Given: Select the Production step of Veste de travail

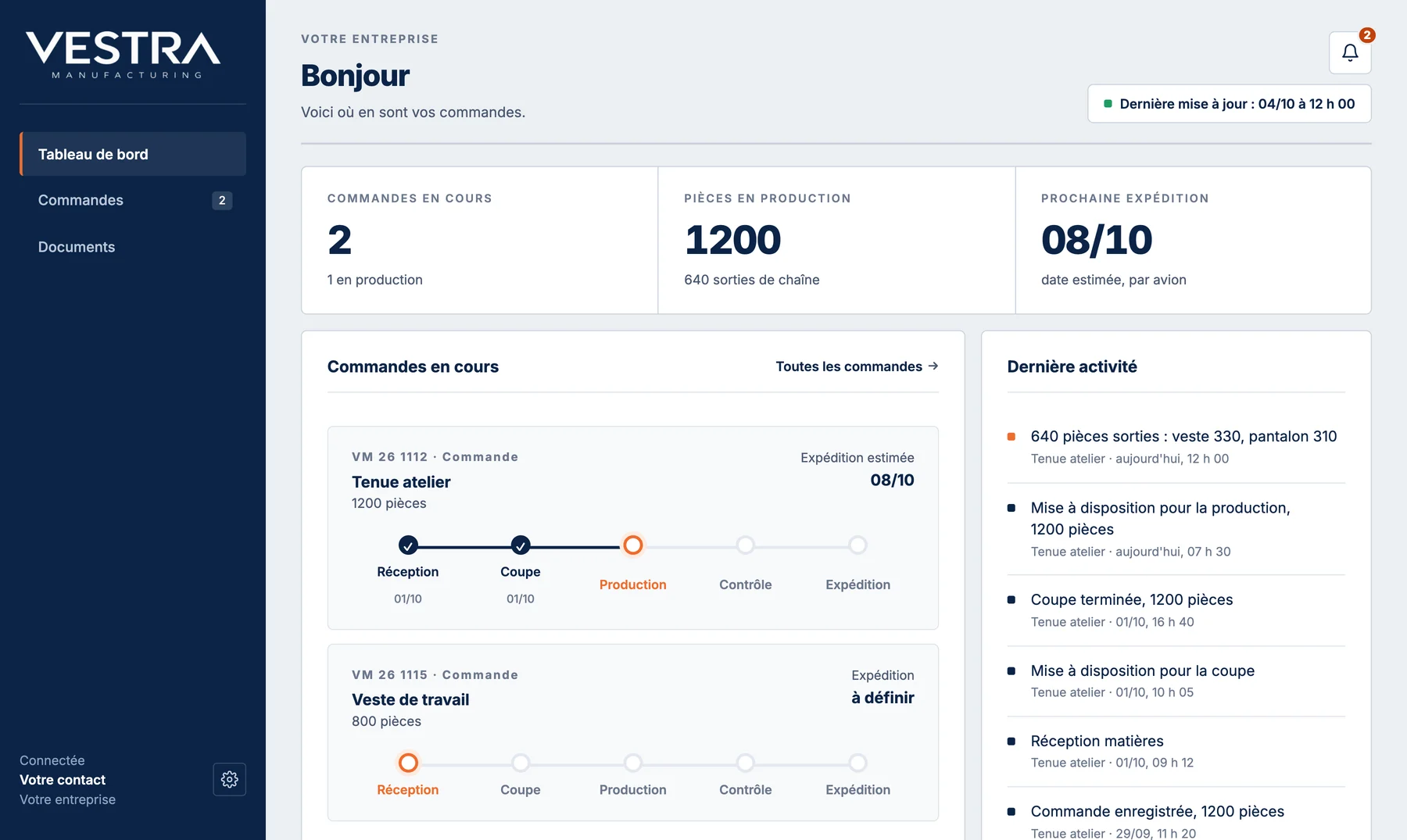Looking at the screenshot, I should coord(633,763).
